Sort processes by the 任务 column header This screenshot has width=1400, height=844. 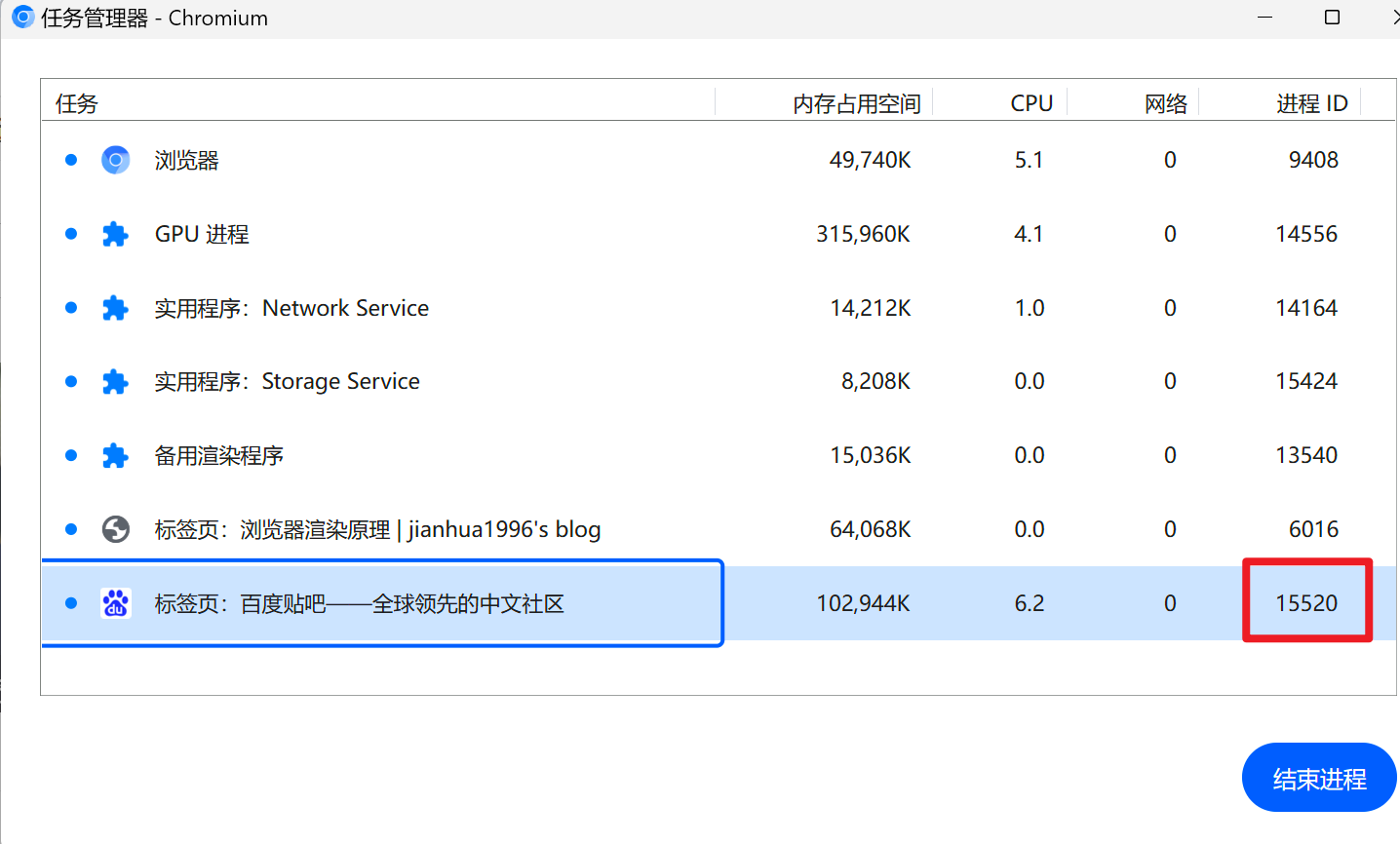[77, 103]
